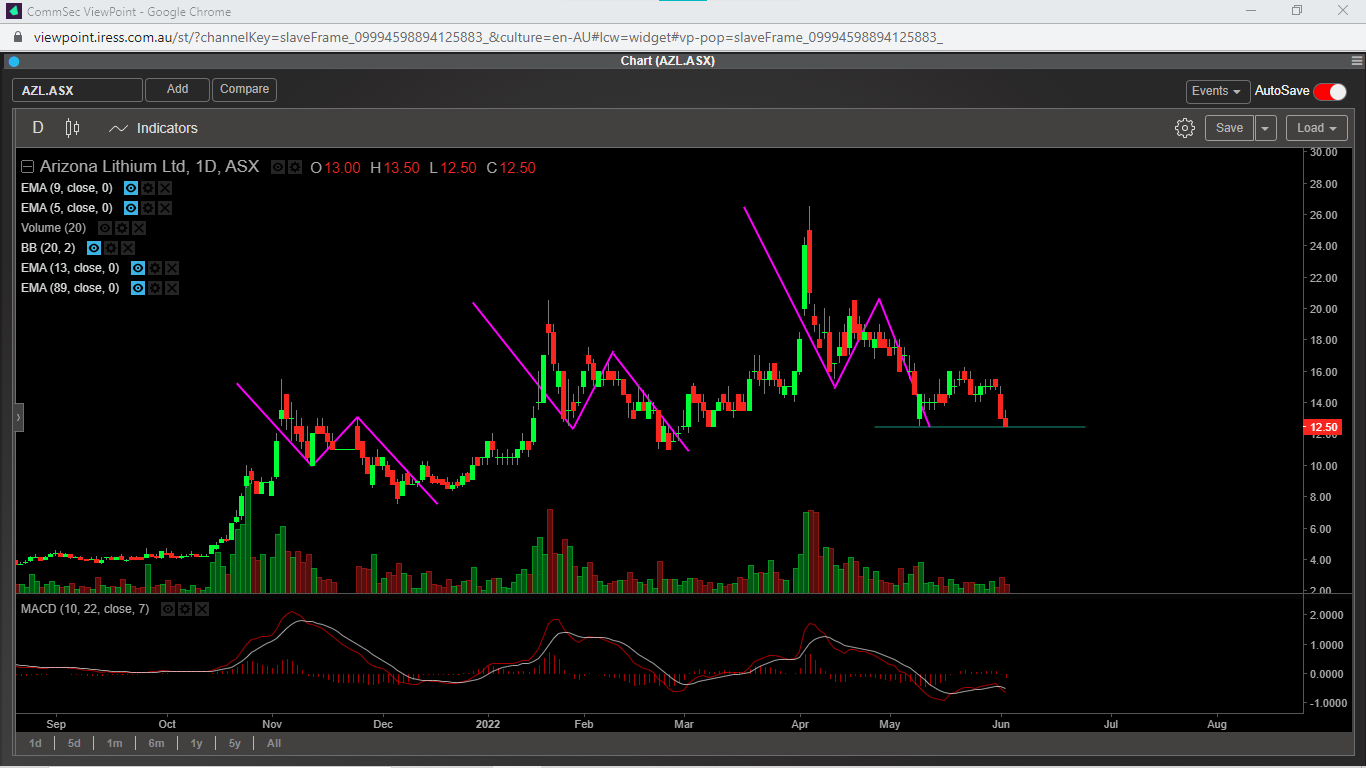This screenshot has height=768, width=1366.
Task: Open chart settings gear icon
Action: (x=1185, y=128)
